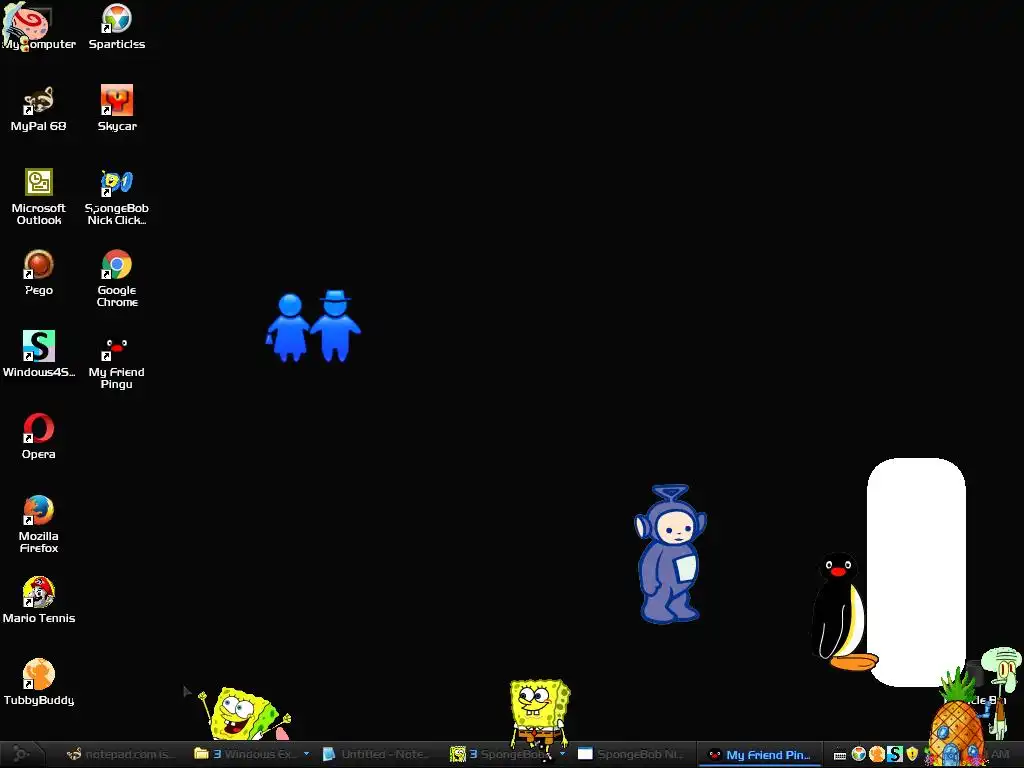Screen dimensions: 1024x768
Task: Select the Mozilla Firefox desktop shortcut
Action: [x=39, y=525]
